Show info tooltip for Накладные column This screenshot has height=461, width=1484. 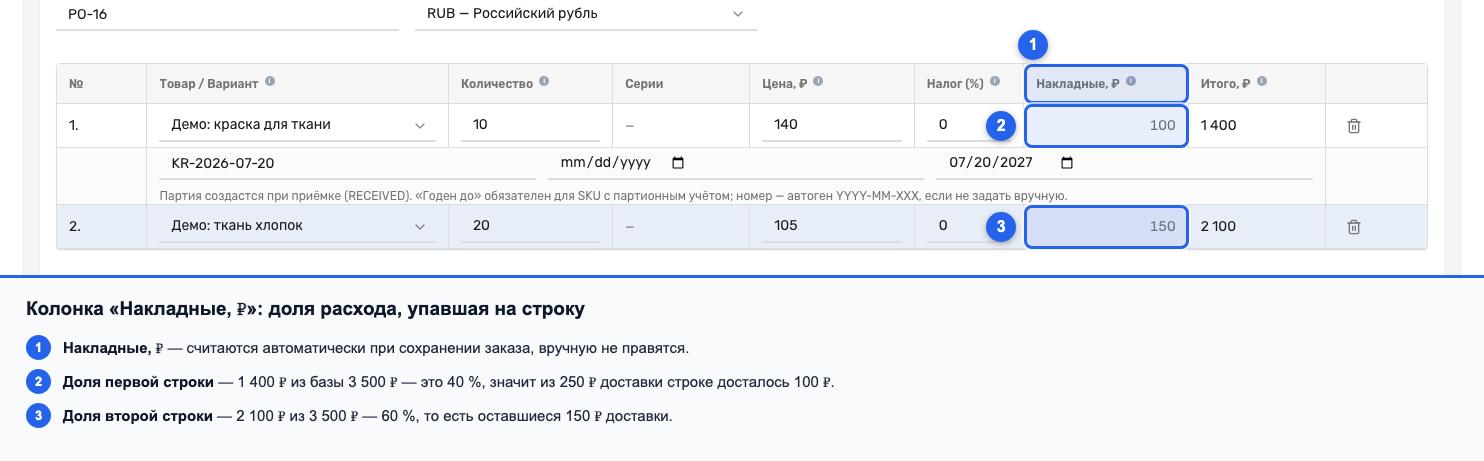(1131, 83)
